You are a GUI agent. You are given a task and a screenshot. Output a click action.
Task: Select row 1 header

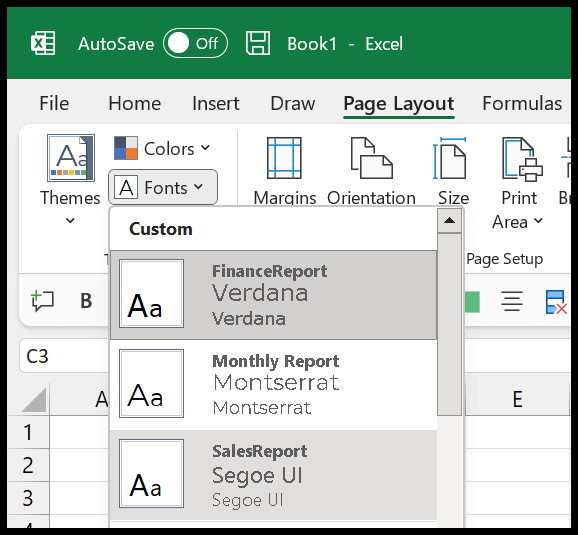point(28,432)
